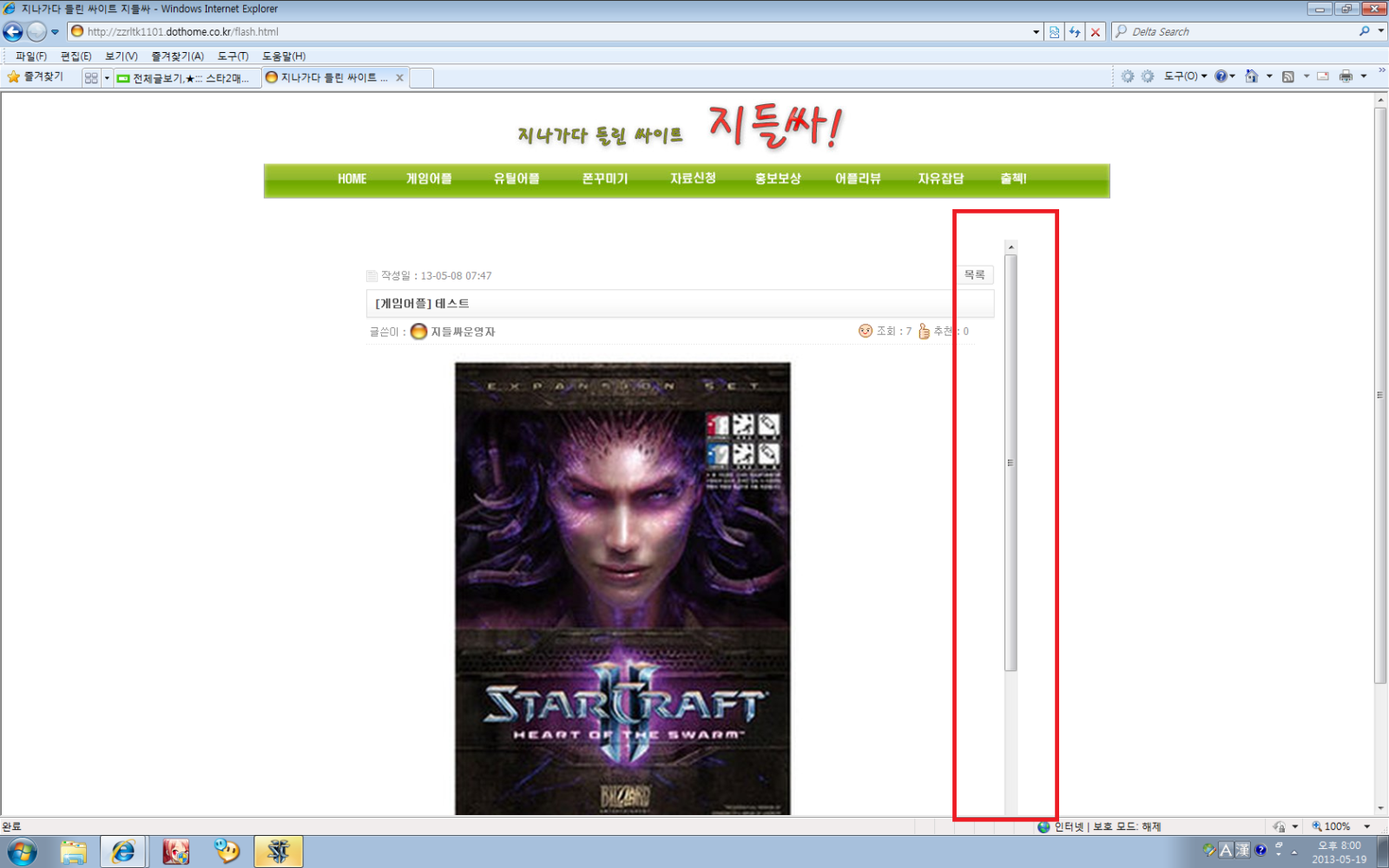Screen dimensions: 1389x868
Task: Open the 파일(F) menu
Action: click(31, 56)
